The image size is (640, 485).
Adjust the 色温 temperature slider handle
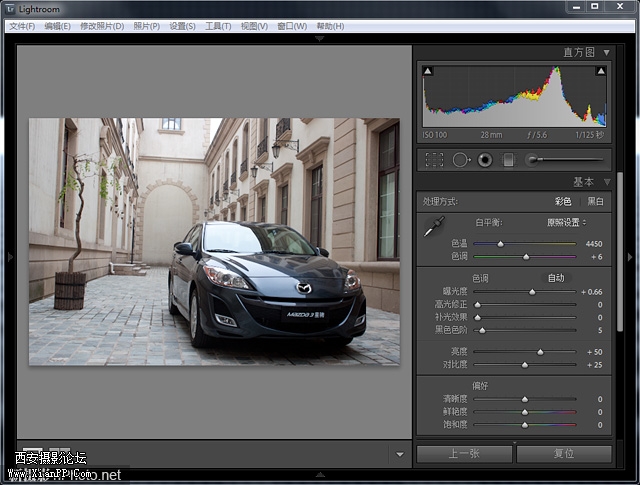(x=500, y=244)
